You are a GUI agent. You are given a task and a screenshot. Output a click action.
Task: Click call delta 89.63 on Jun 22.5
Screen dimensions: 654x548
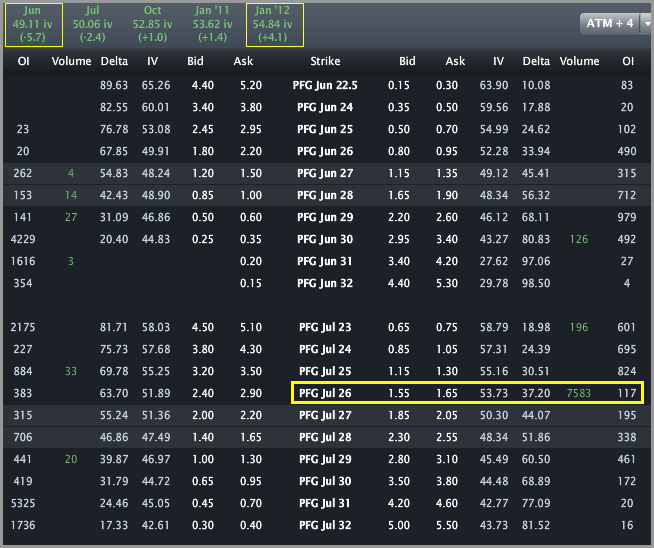point(114,85)
